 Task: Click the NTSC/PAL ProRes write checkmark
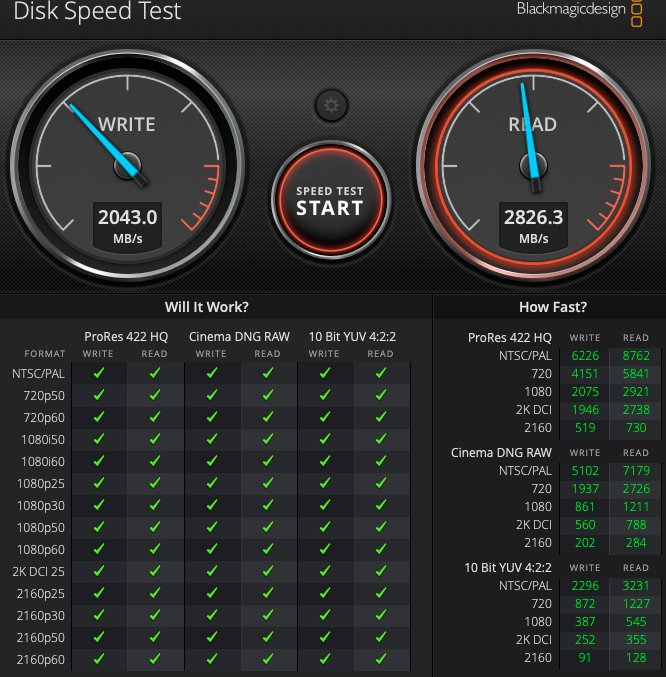99,373
